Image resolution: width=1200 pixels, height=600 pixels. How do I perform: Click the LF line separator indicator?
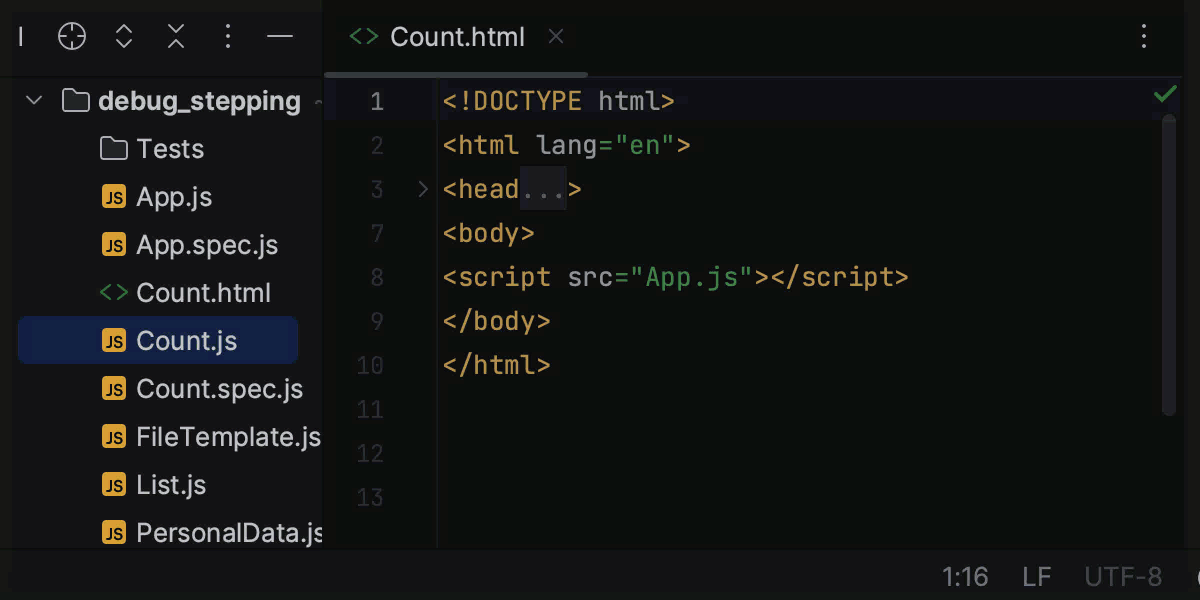[1036, 577]
